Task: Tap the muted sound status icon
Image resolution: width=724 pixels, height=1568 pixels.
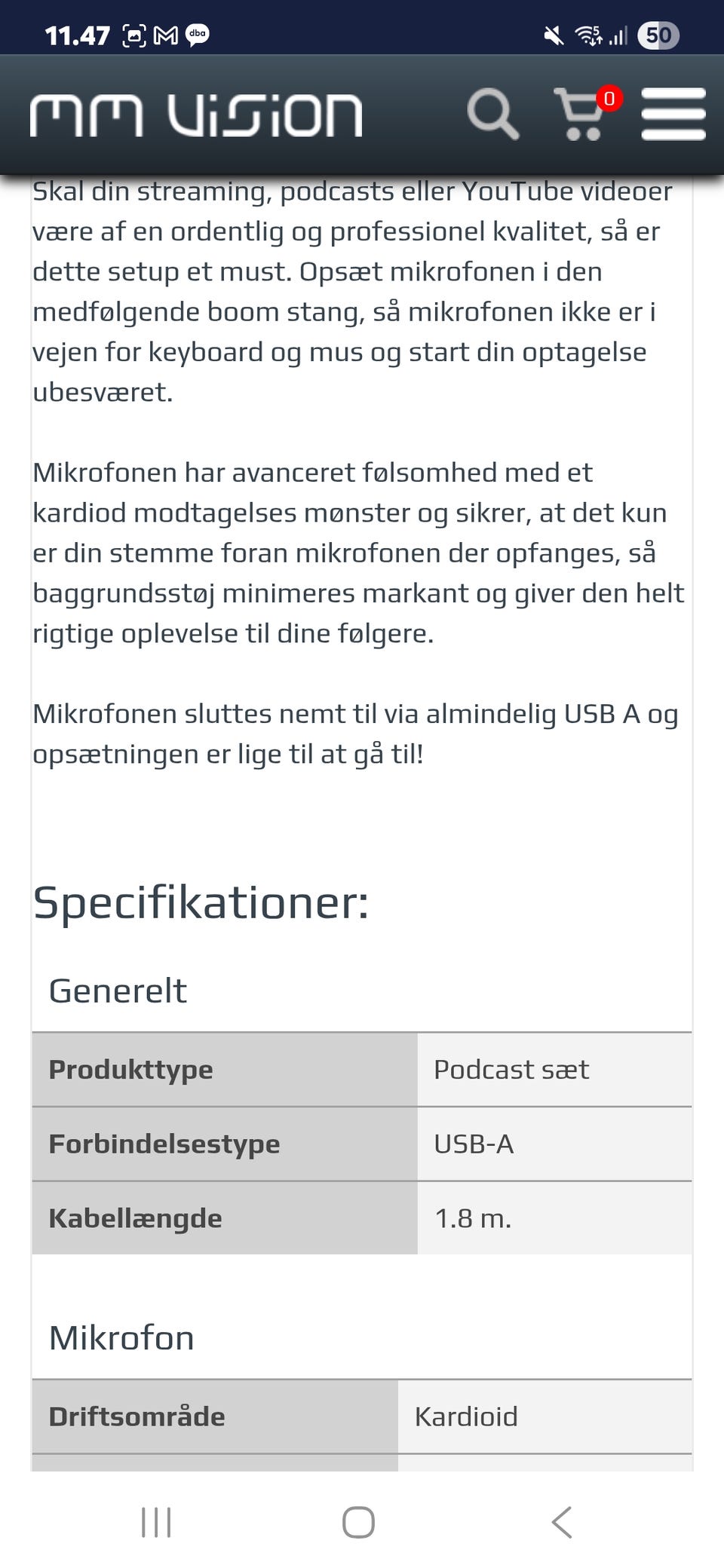Action: pyautogui.click(x=554, y=35)
